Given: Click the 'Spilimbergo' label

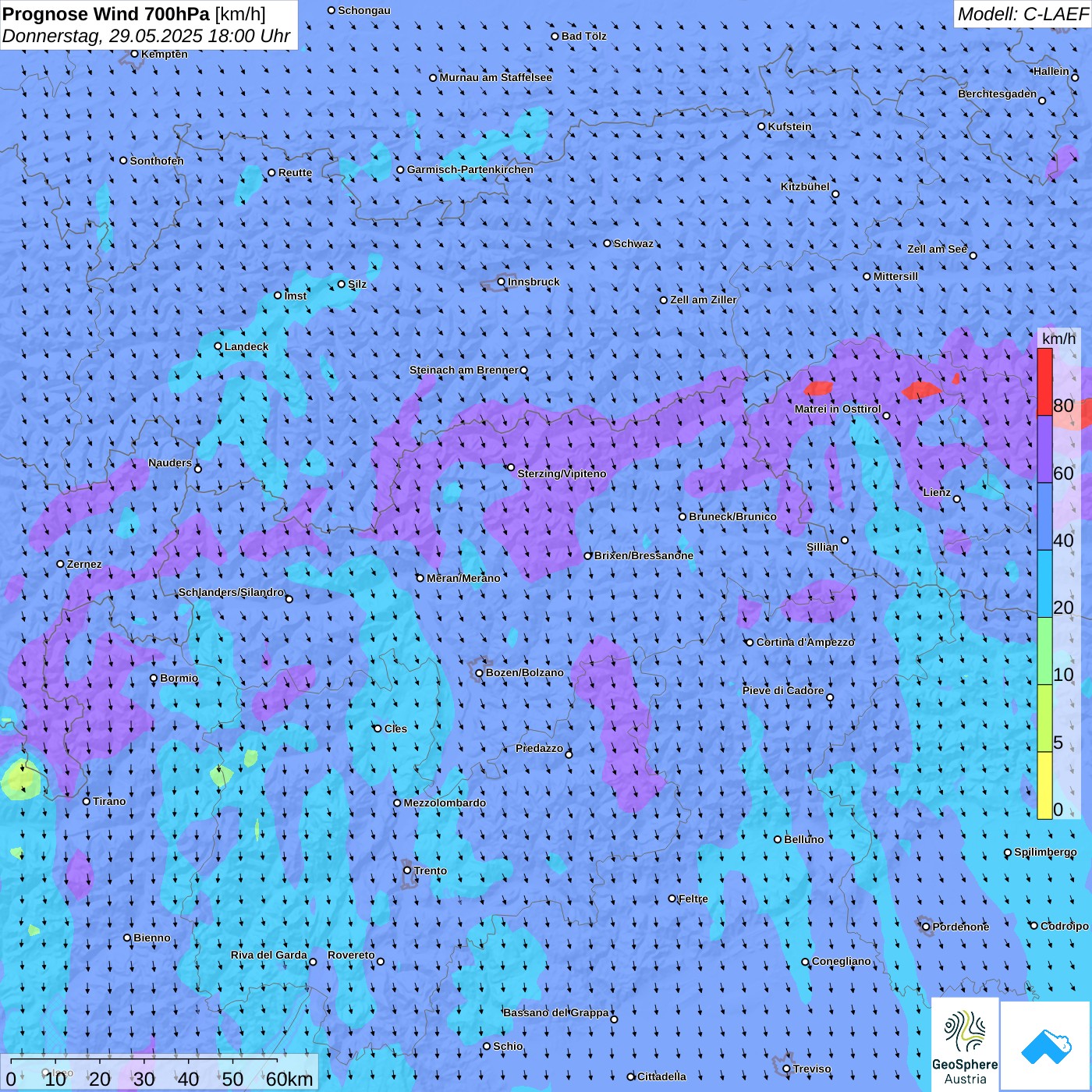Looking at the screenshot, I should click(x=1045, y=853).
